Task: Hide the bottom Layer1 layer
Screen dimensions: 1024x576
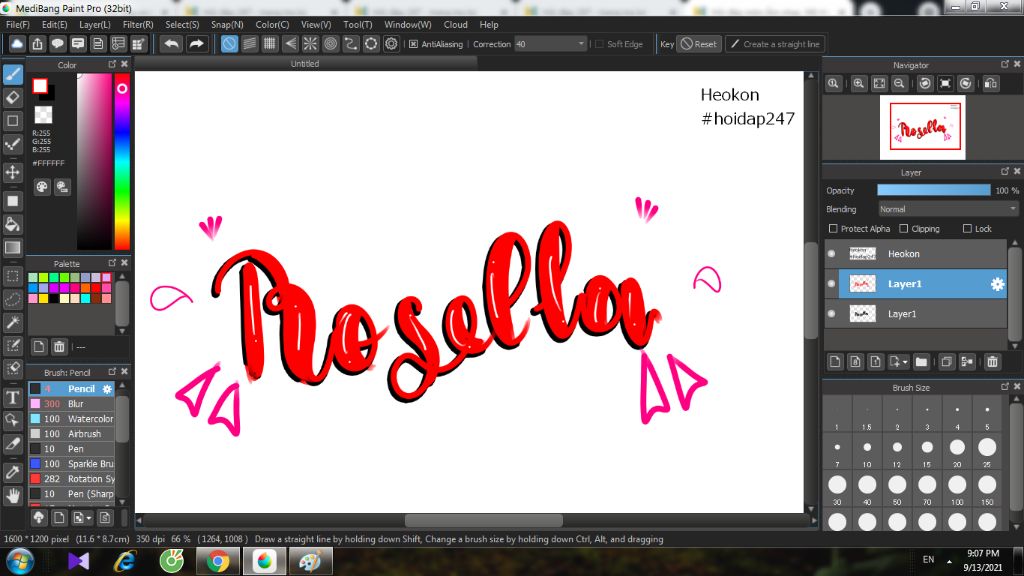Action: click(831, 313)
